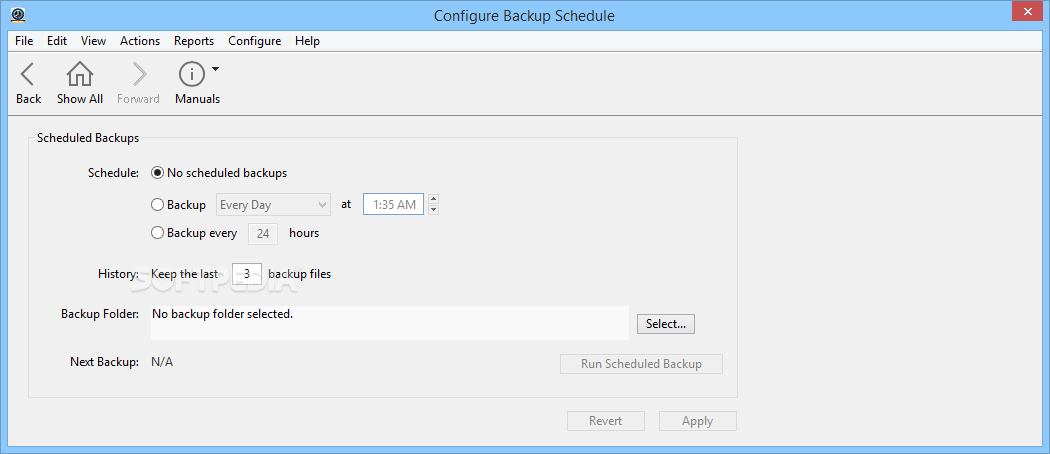Select the Backup daily radio button
This screenshot has width=1050, height=454.
point(158,205)
